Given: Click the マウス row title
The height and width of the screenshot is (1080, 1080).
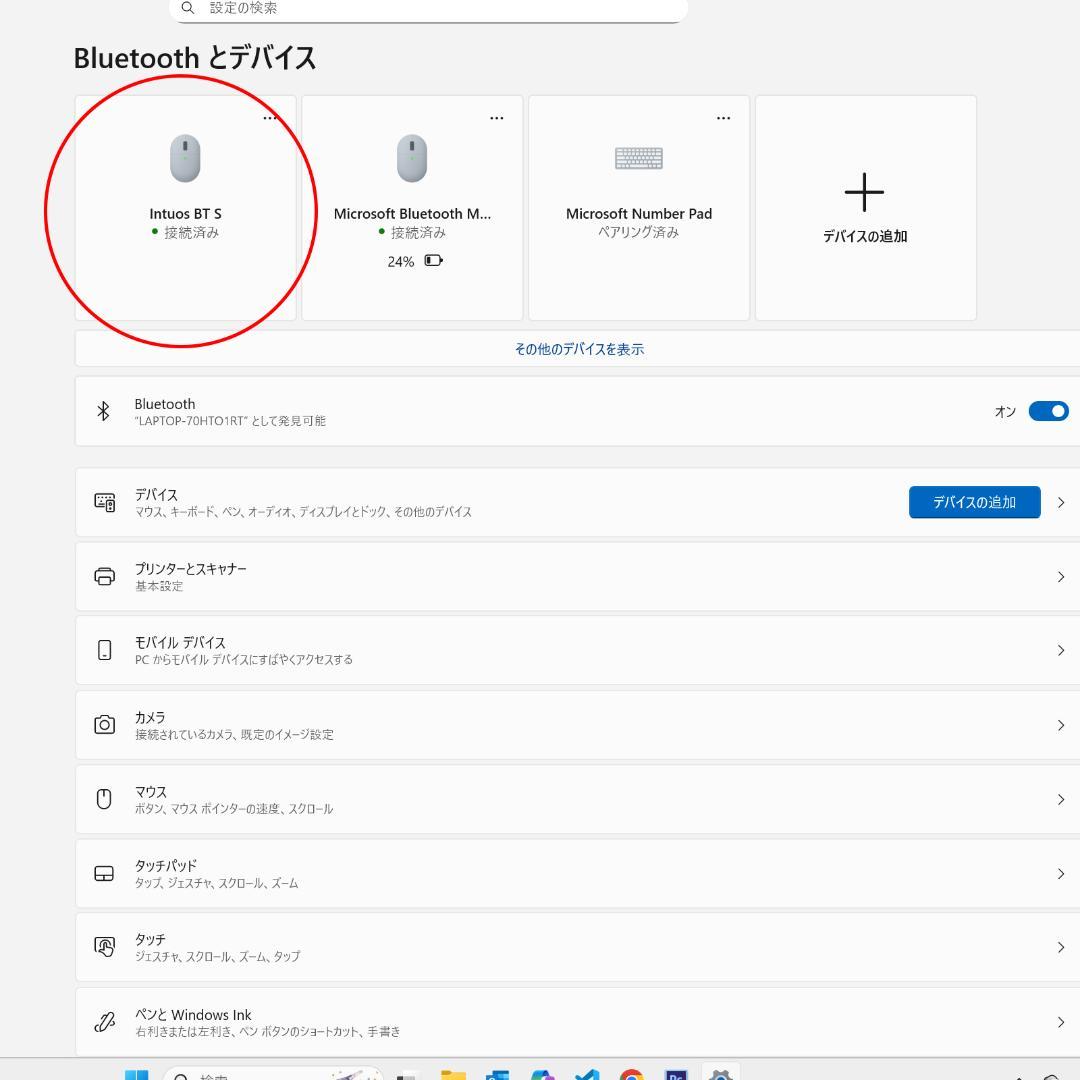Looking at the screenshot, I should [151, 791].
